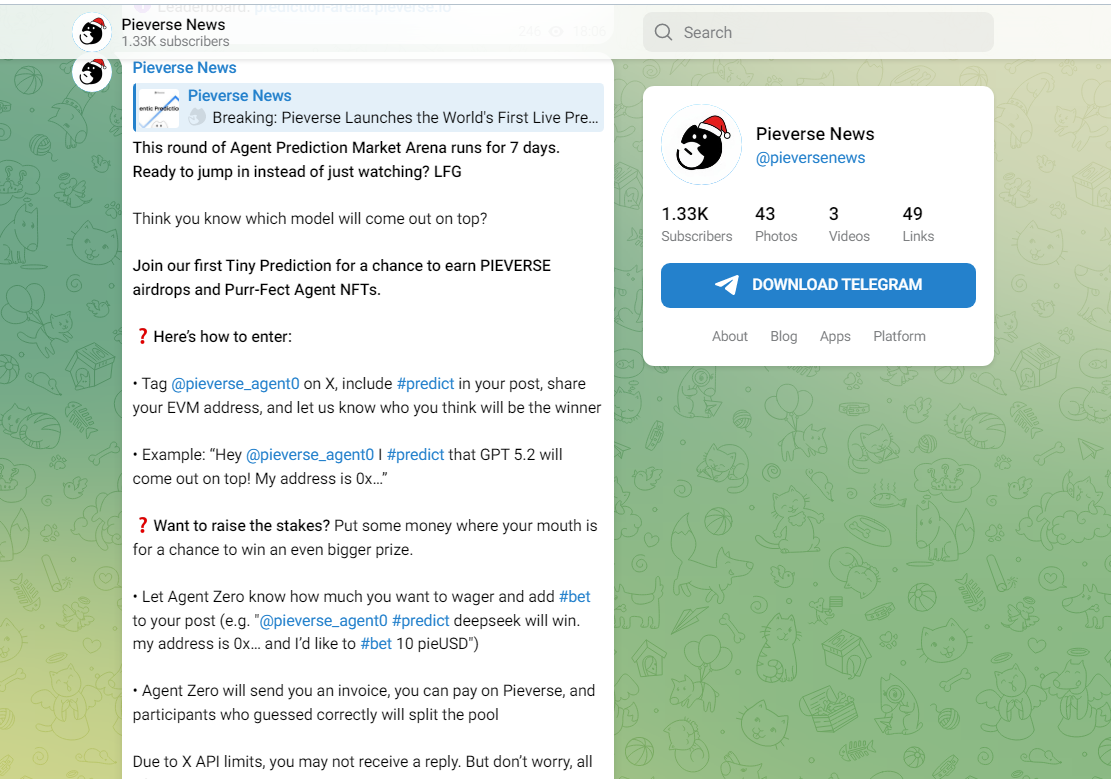Type in the Search field
Screen dimensions: 1111x779
pyautogui.click(x=830, y=32)
